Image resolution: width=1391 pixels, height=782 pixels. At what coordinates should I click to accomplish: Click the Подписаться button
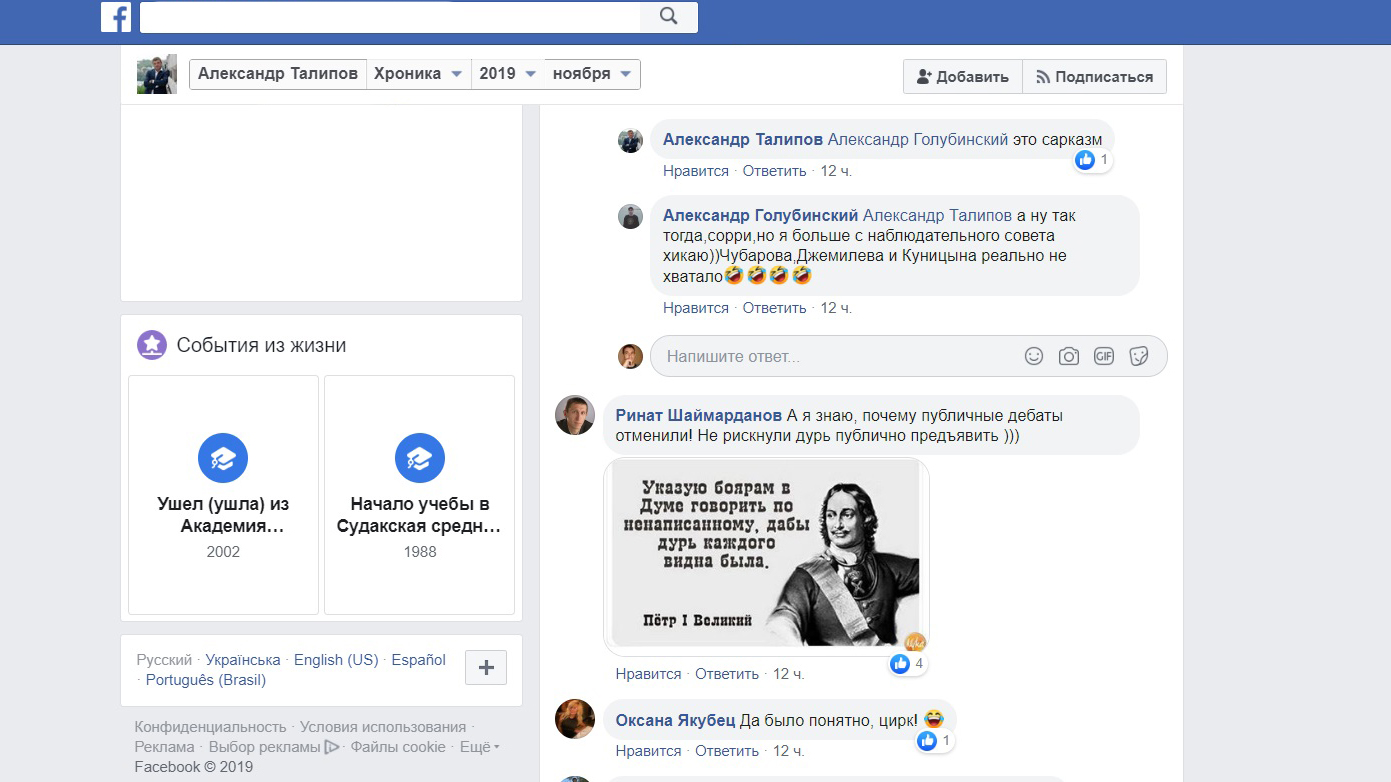pos(1094,77)
